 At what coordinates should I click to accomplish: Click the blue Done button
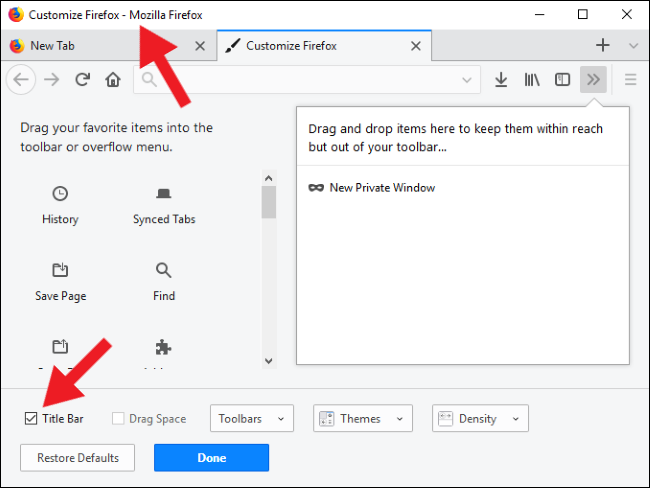coord(211,458)
